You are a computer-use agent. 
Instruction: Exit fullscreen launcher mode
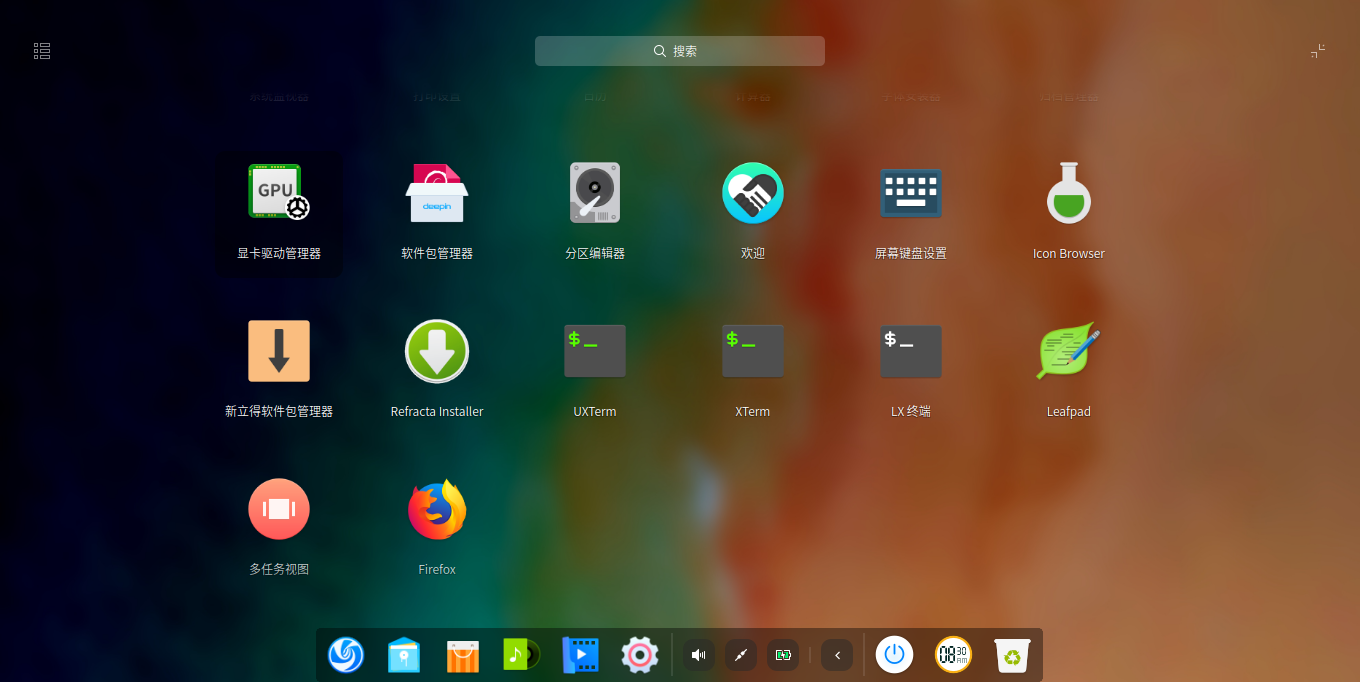pyautogui.click(x=1318, y=51)
